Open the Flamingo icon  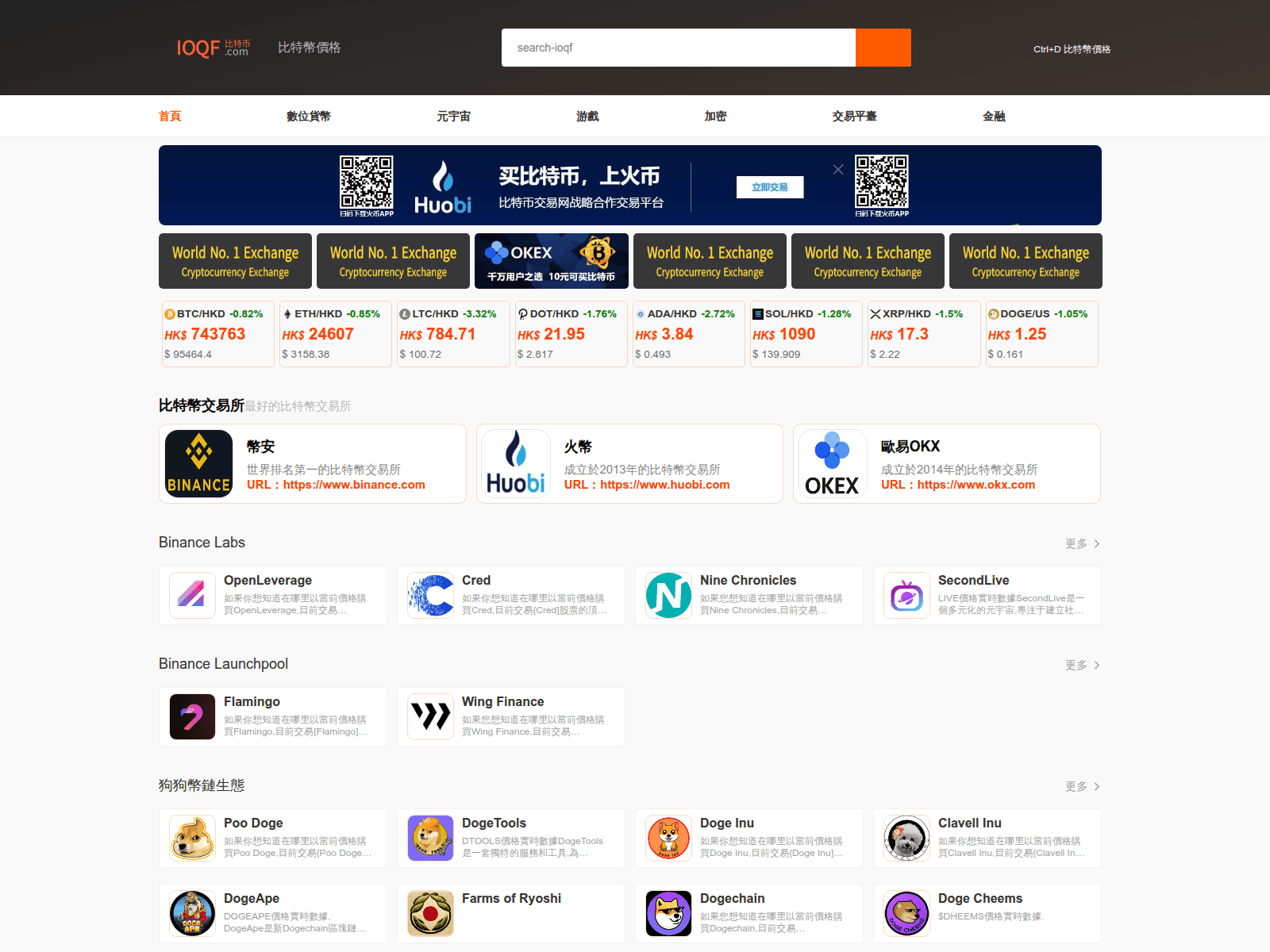[192, 716]
